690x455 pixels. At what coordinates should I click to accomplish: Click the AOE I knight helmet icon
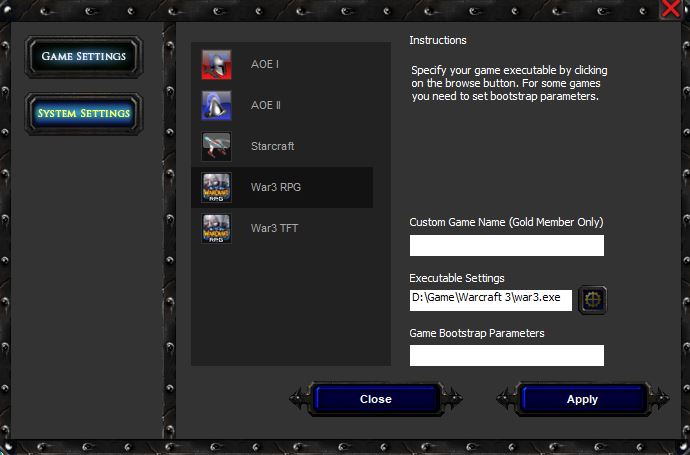pos(216,64)
